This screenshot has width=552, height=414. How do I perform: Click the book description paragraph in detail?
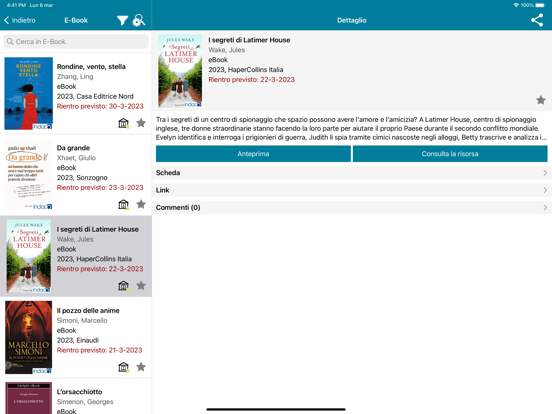[351, 128]
